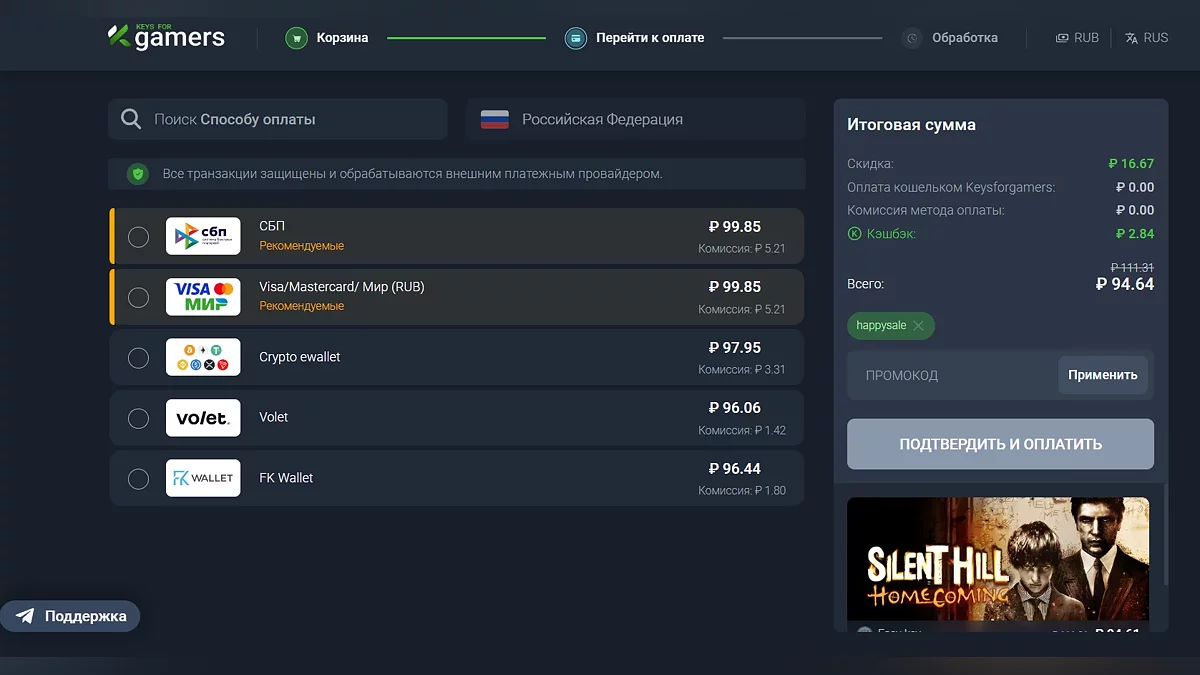
Task: Remove the happysale promo code tag
Action: 919,326
